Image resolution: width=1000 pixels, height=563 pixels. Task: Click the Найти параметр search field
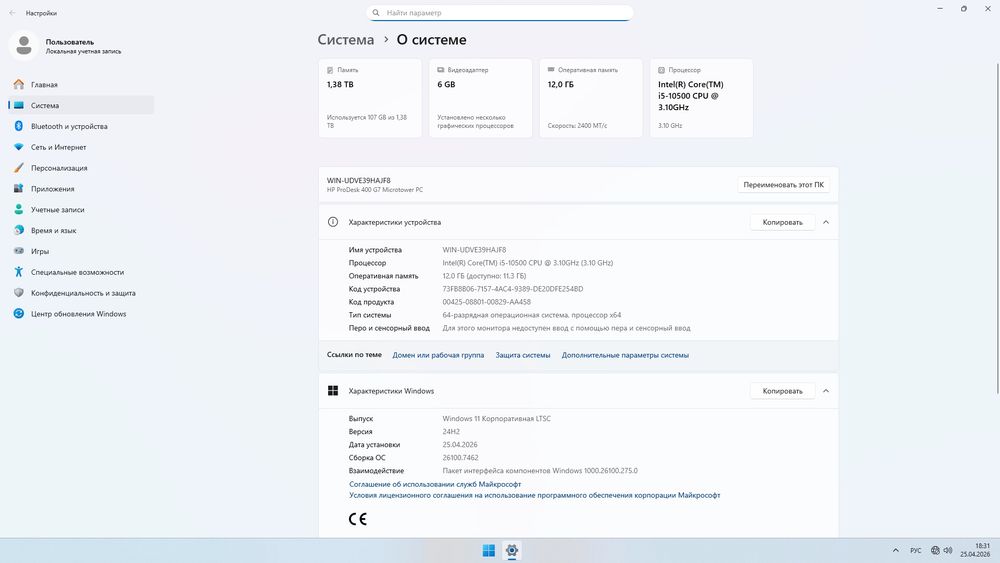tap(500, 13)
